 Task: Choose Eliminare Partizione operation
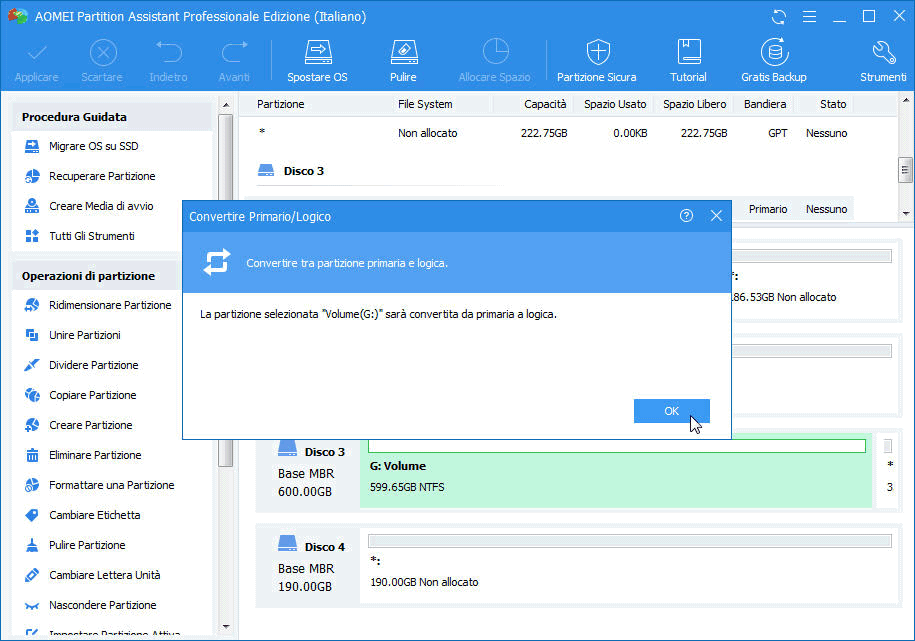(x=83, y=455)
